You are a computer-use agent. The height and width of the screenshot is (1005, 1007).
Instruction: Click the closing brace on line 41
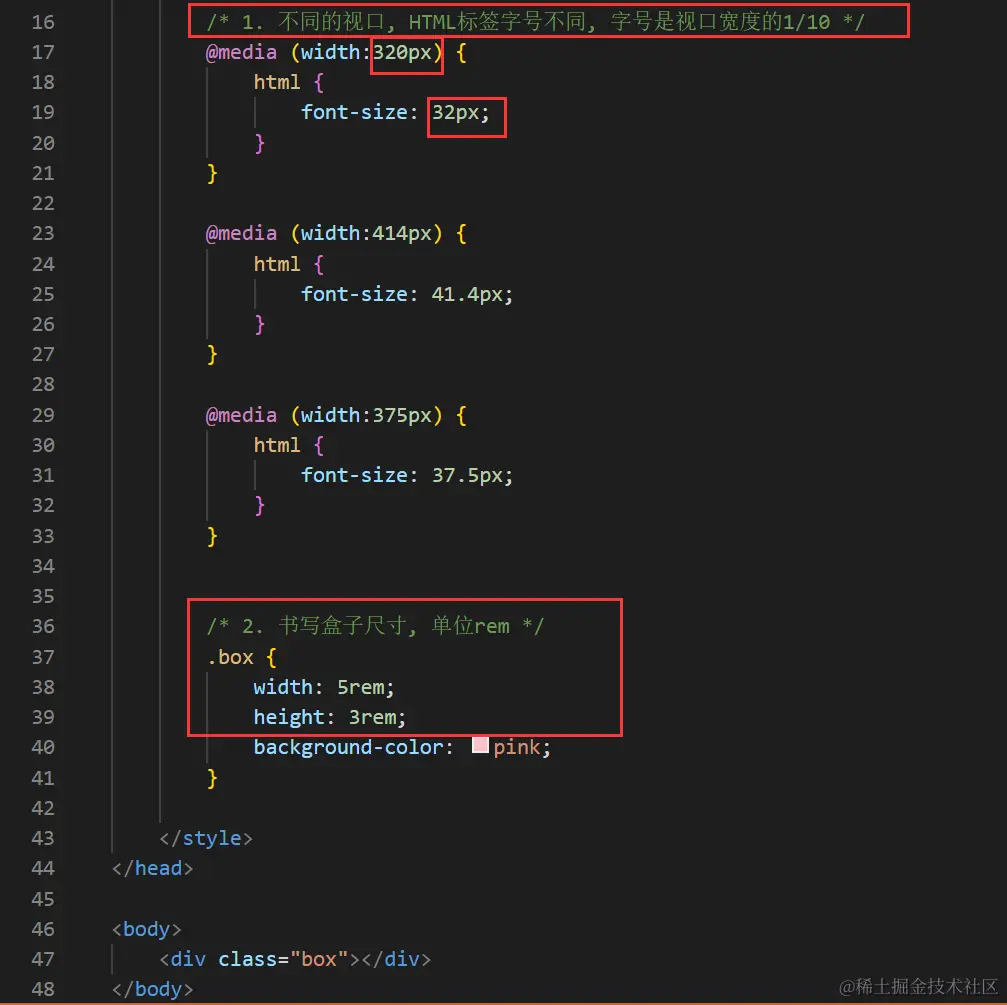212,778
